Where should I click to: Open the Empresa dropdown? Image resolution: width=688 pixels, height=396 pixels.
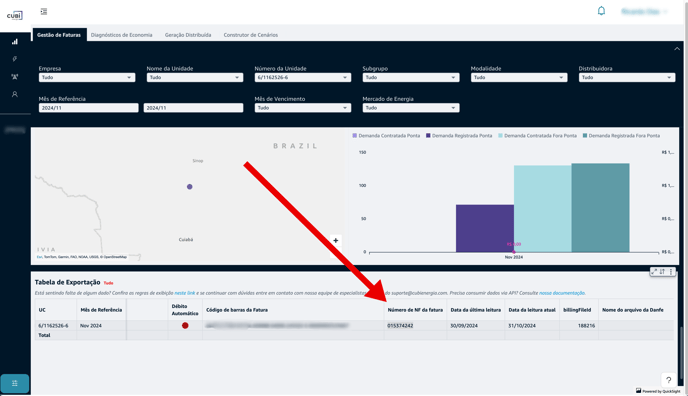[87, 78]
